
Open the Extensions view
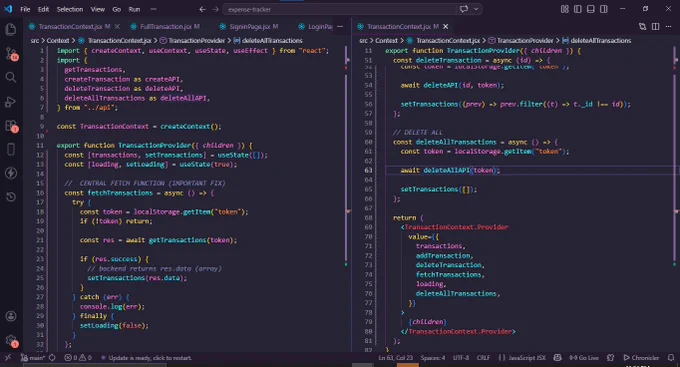(11, 126)
